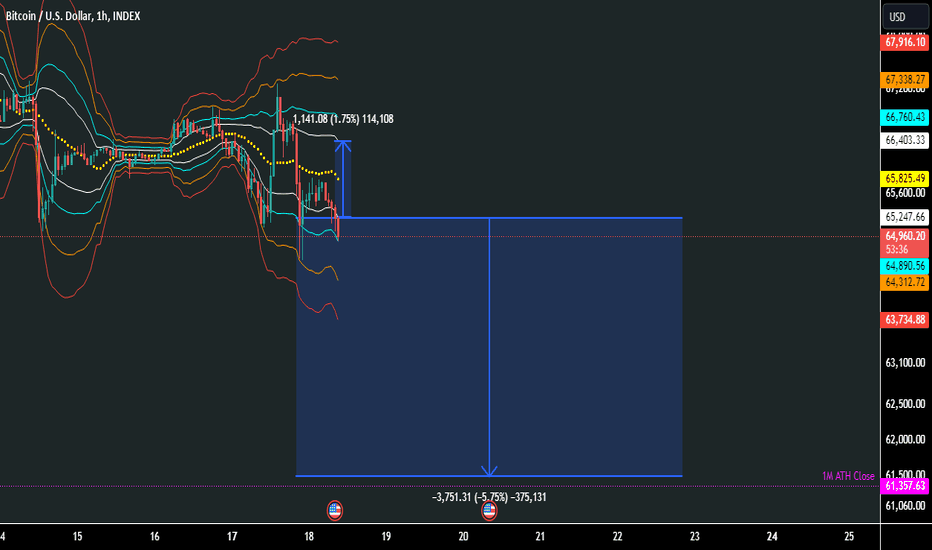Click the white 66,403.33 price label
932x550 pixels.
pyautogui.click(x=905, y=140)
